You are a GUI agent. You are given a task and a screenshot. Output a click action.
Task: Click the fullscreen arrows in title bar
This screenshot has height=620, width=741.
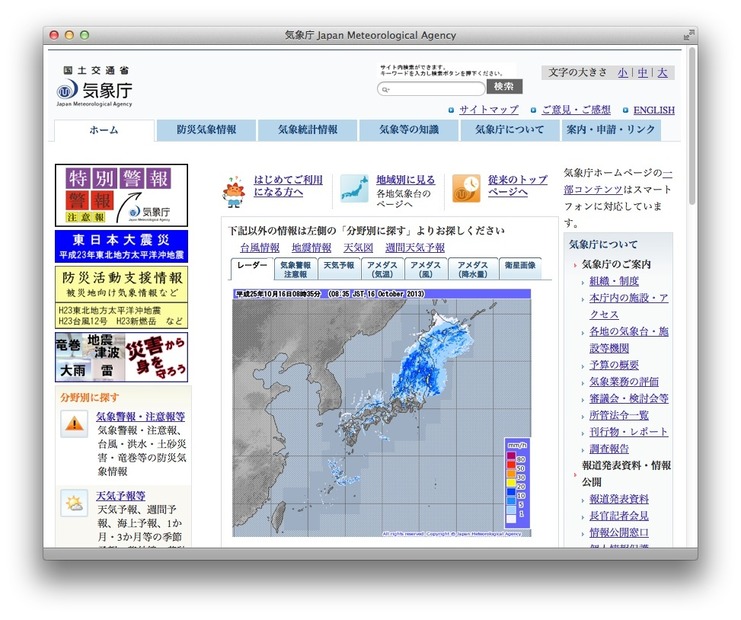[689, 34]
